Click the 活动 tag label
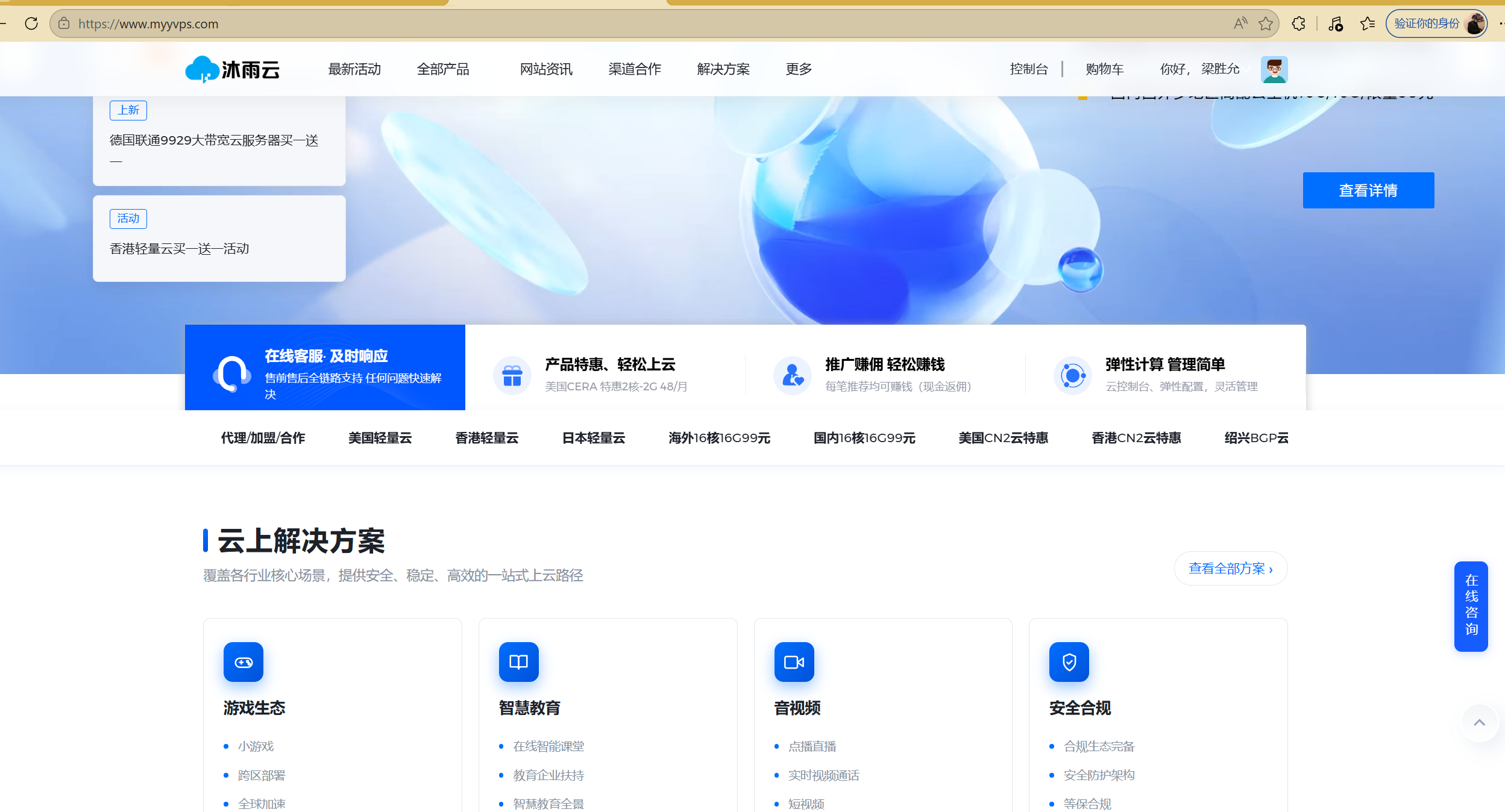This screenshot has height=812, width=1505. (x=128, y=219)
